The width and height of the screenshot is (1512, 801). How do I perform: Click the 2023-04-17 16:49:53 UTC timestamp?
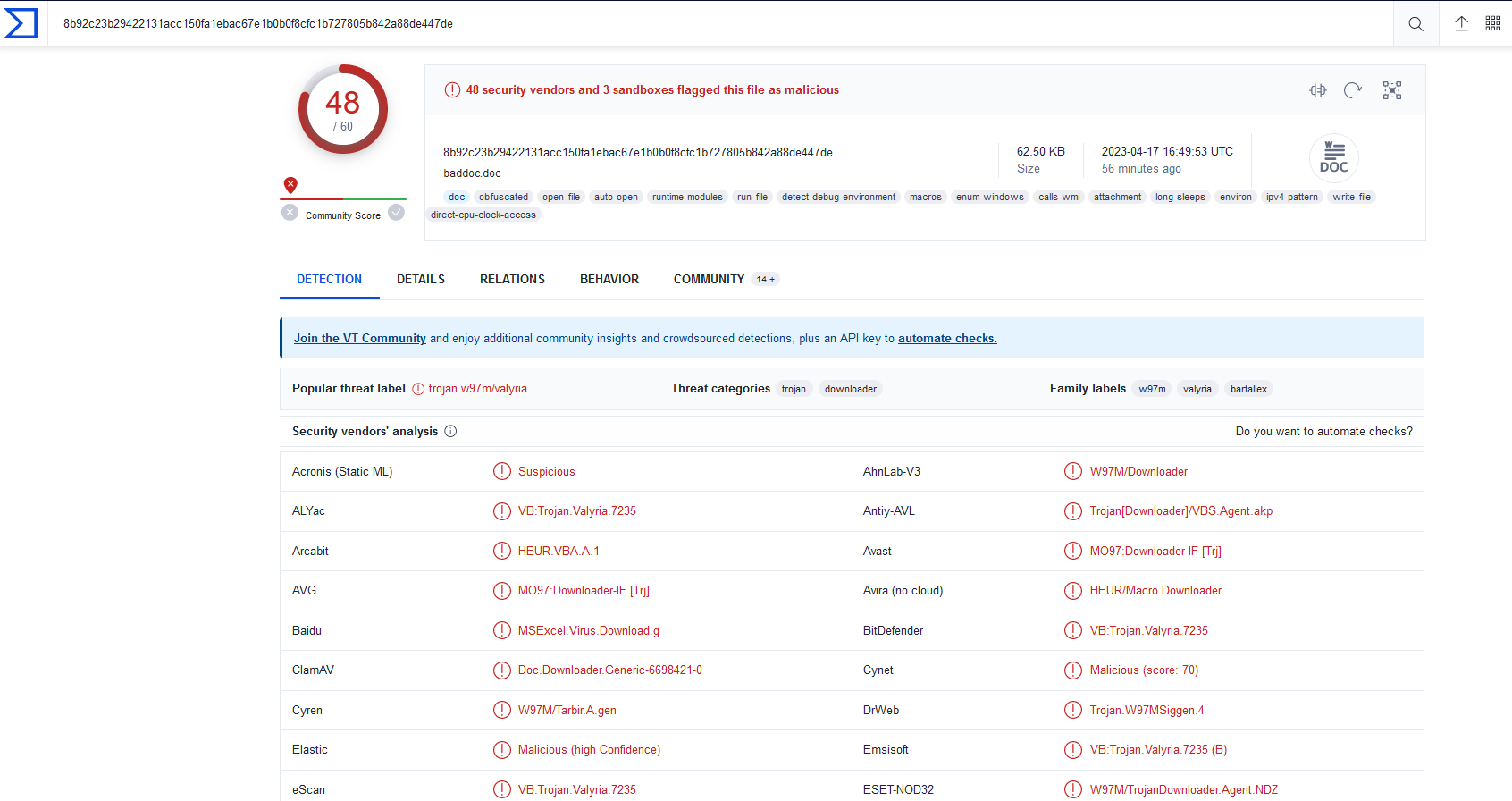click(1167, 151)
